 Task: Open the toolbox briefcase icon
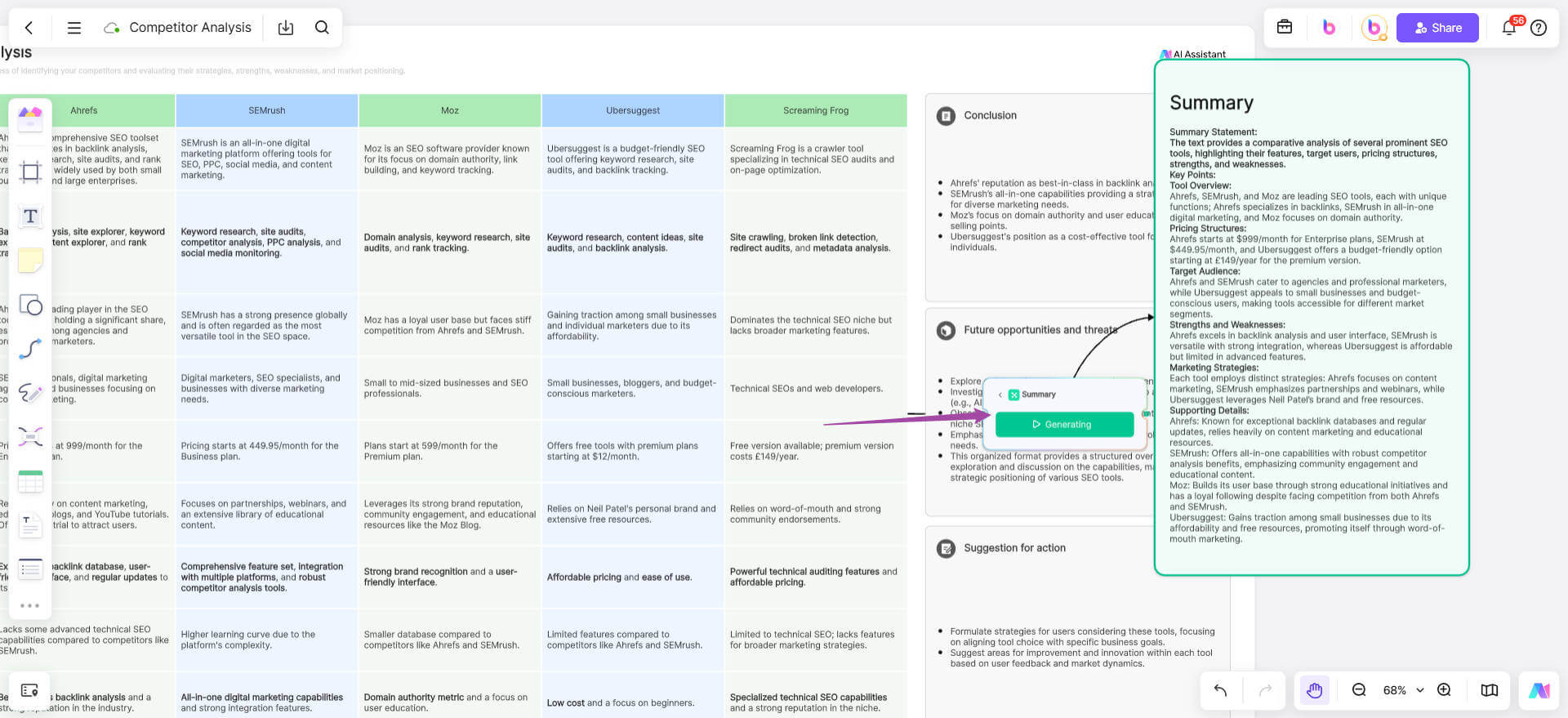point(1285,27)
